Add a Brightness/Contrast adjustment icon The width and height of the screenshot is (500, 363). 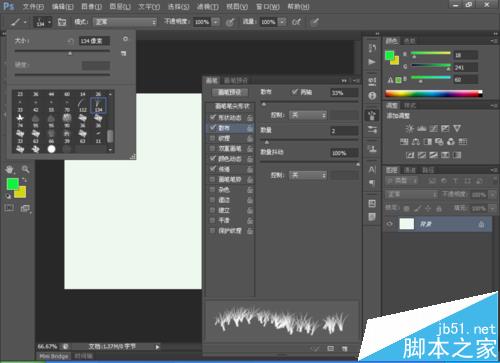point(410,128)
